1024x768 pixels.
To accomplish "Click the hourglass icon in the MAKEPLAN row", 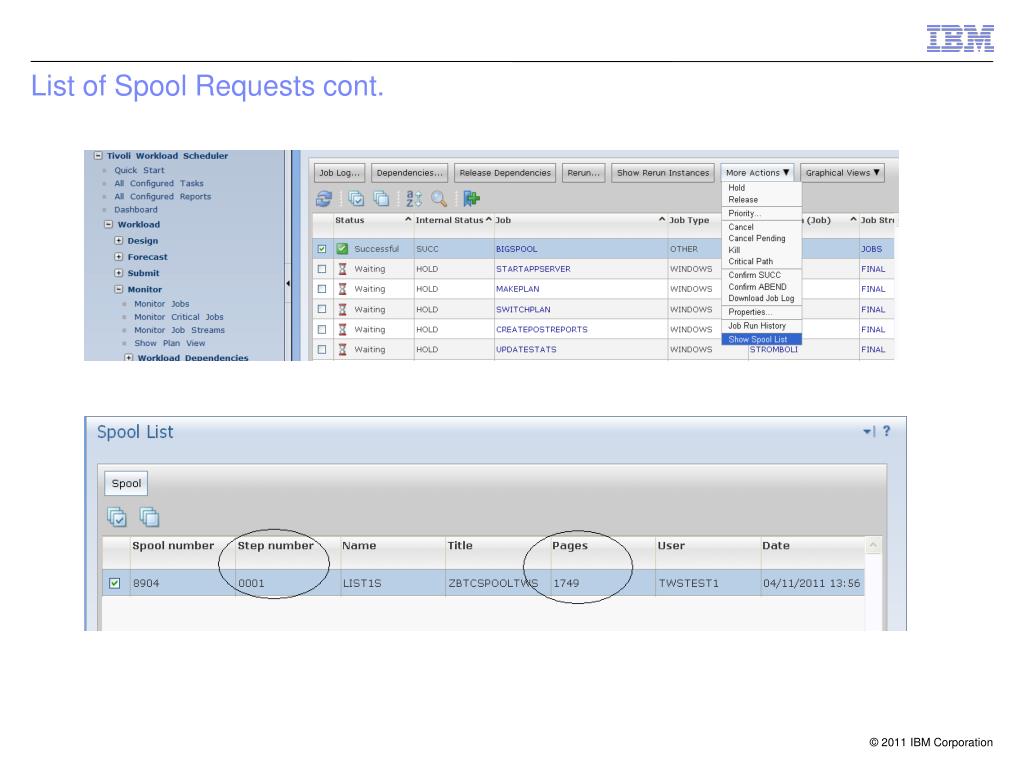I will [x=342, y=289].
